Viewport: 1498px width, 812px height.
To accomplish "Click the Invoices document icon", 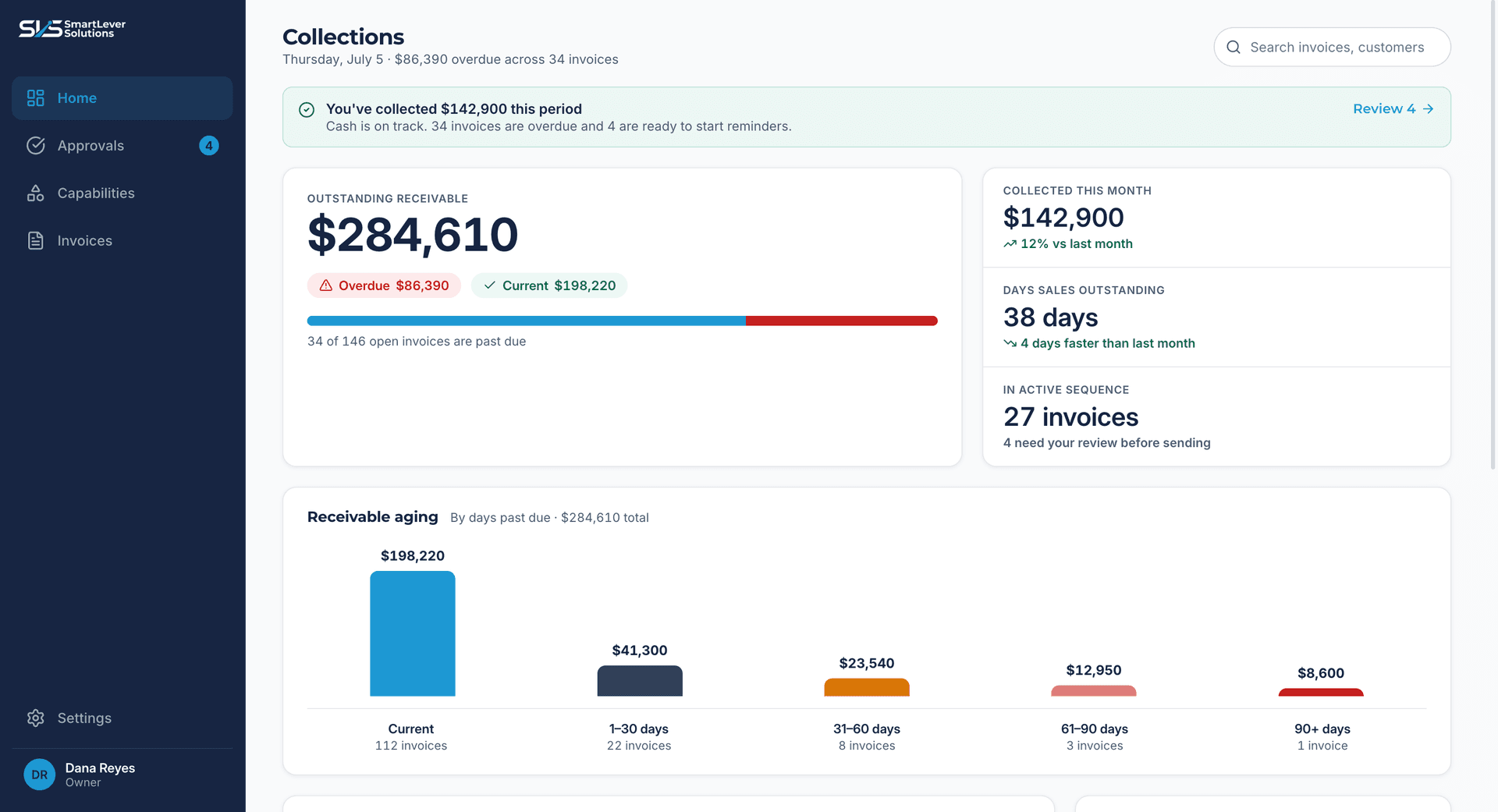I will coord(36,241).
